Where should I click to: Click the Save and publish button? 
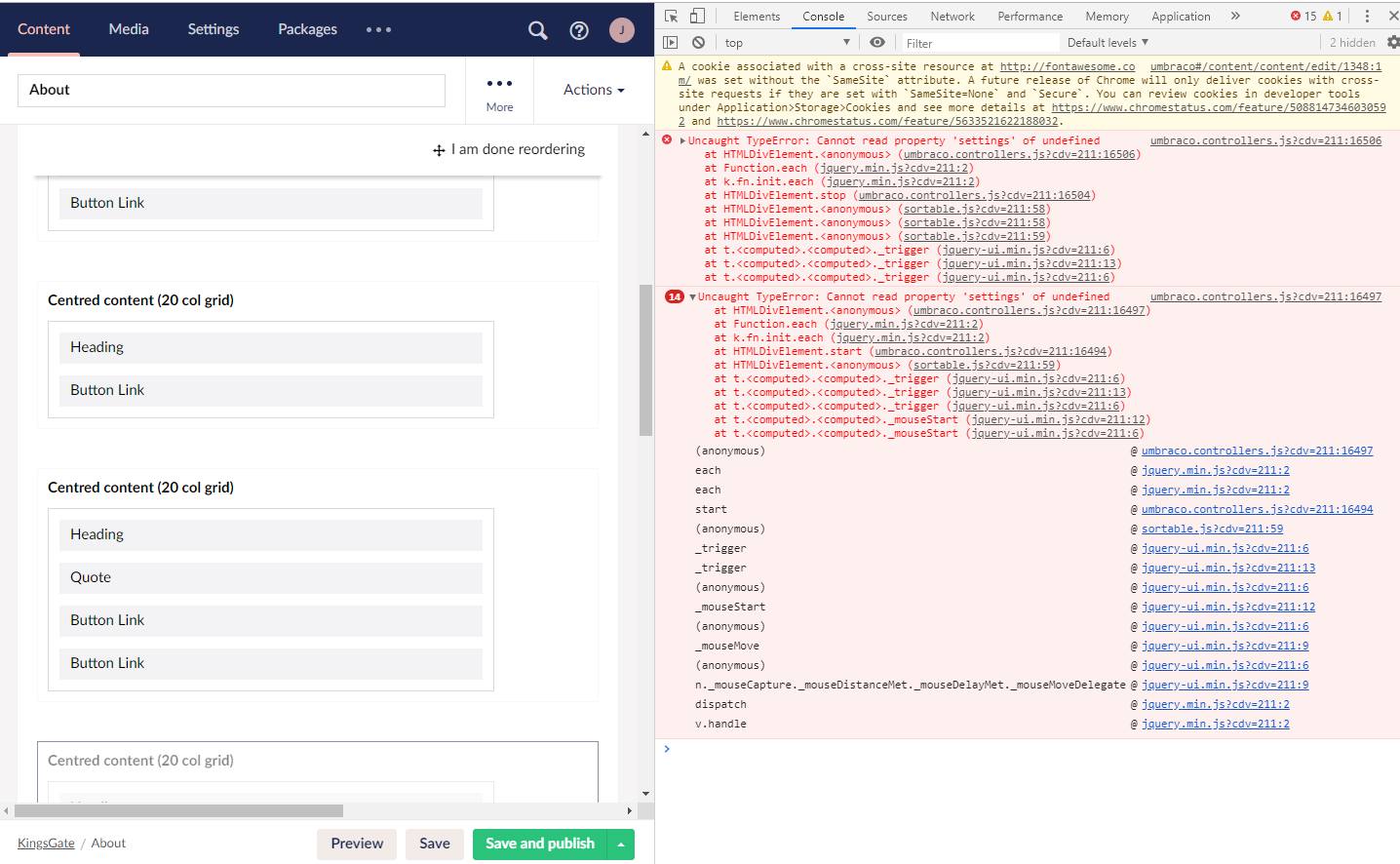[x=539, y=844]
